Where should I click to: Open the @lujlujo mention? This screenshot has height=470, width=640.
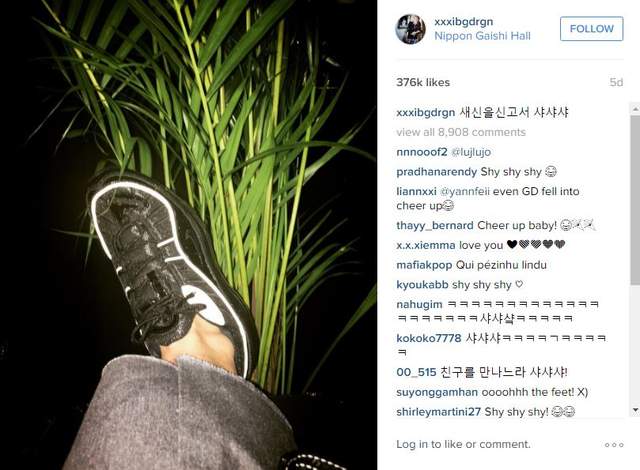coord(471,152)
